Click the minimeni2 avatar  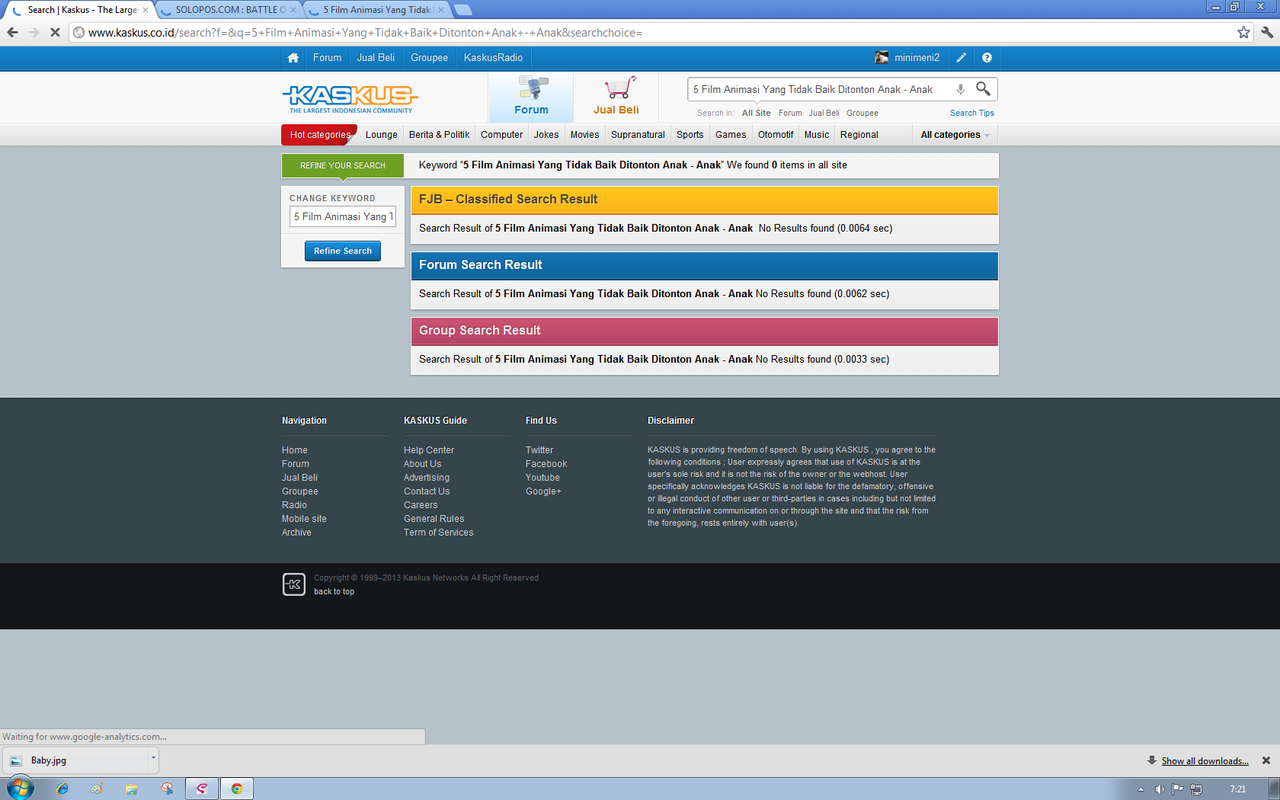click(881, 58)
